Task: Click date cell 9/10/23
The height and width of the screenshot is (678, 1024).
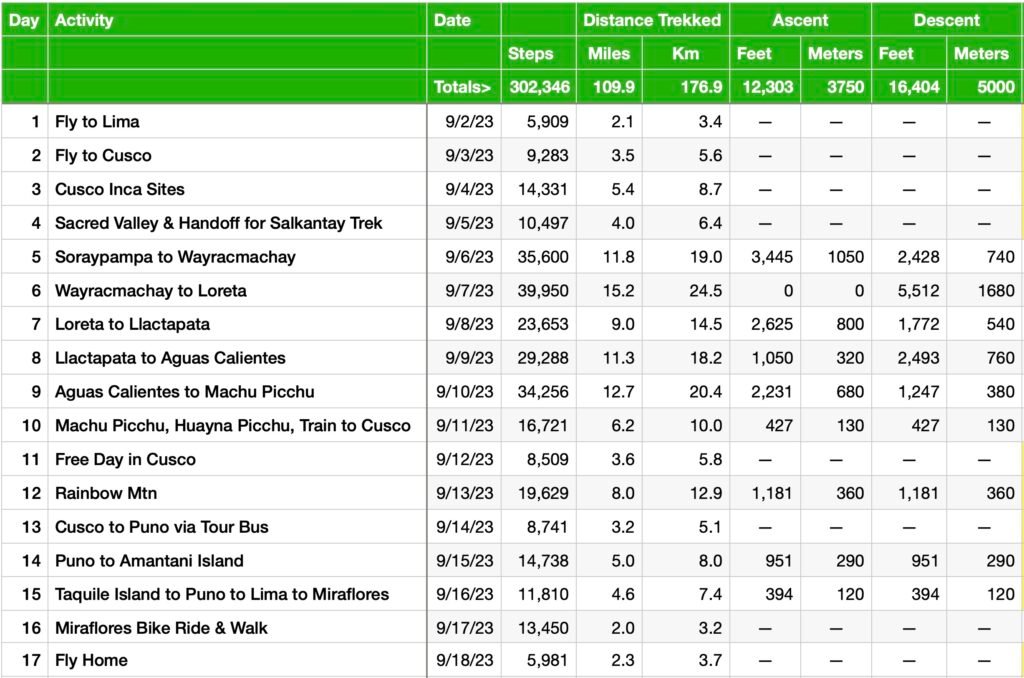Action: tap(464, 392)
